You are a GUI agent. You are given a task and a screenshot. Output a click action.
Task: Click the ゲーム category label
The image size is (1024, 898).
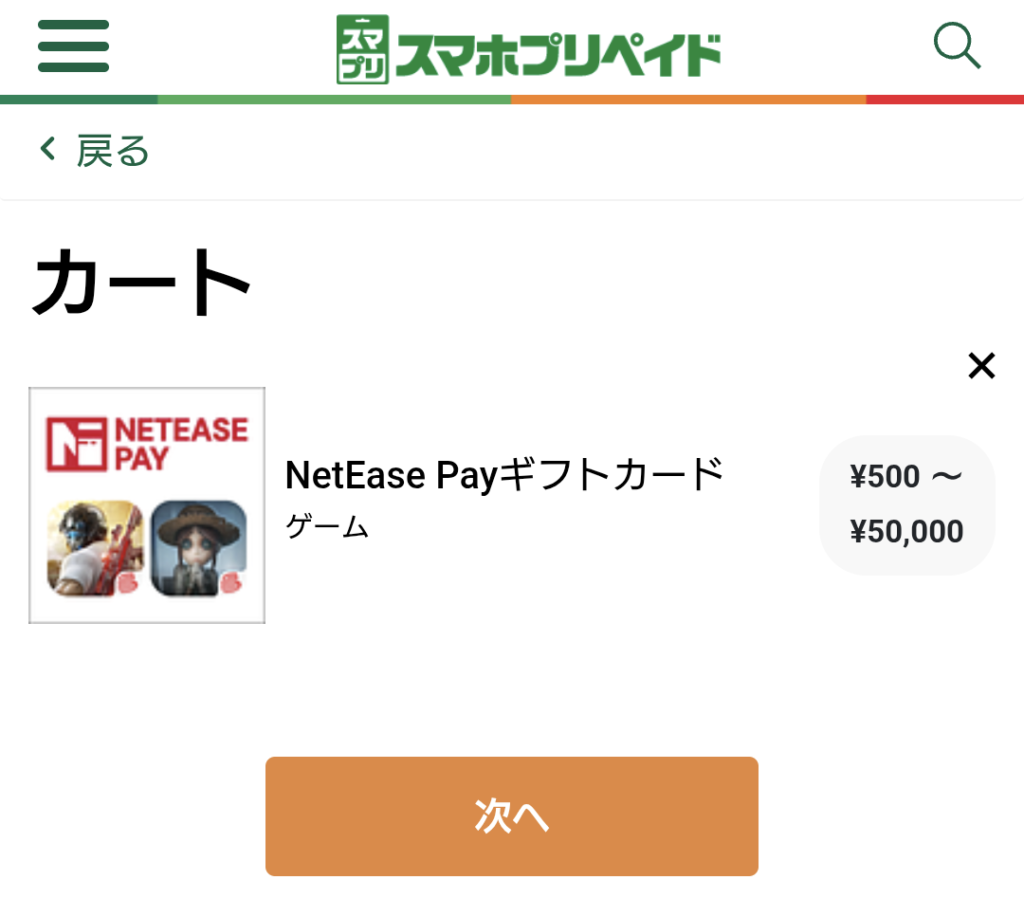(327, 527)
